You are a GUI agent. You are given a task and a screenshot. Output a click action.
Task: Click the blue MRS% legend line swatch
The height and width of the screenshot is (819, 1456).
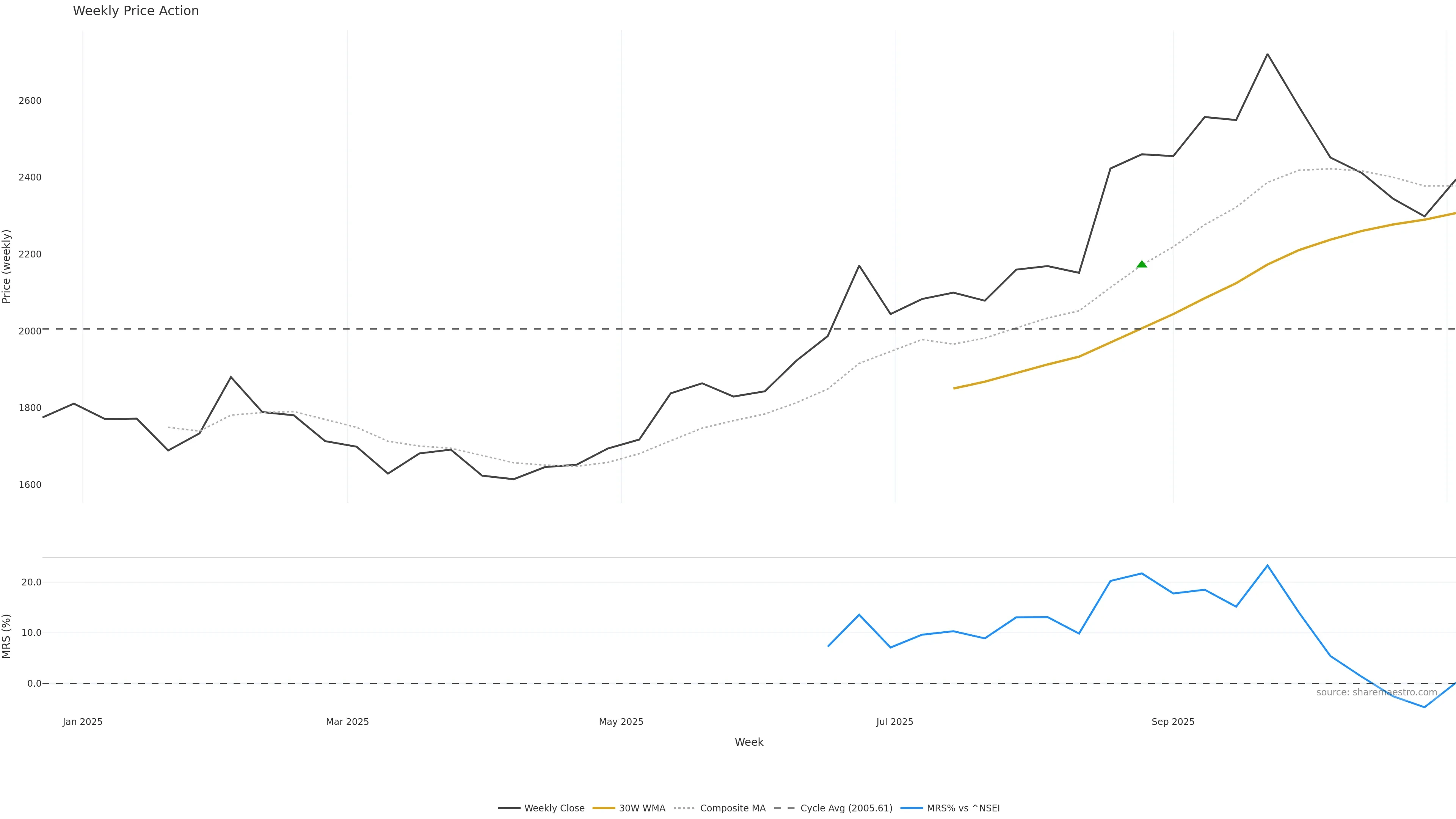coord(911,808)
